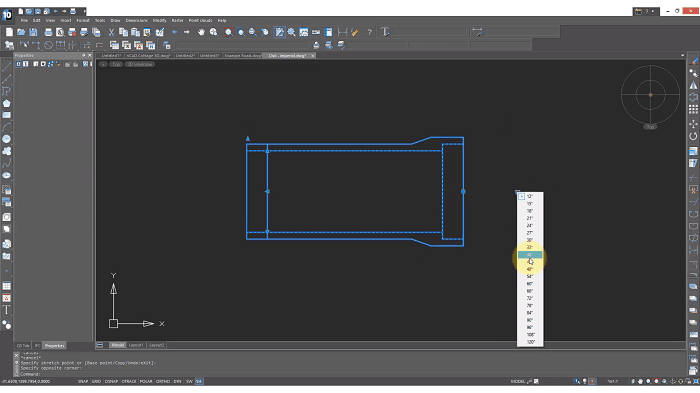Close the command line panel

click(x=17, y=355)
